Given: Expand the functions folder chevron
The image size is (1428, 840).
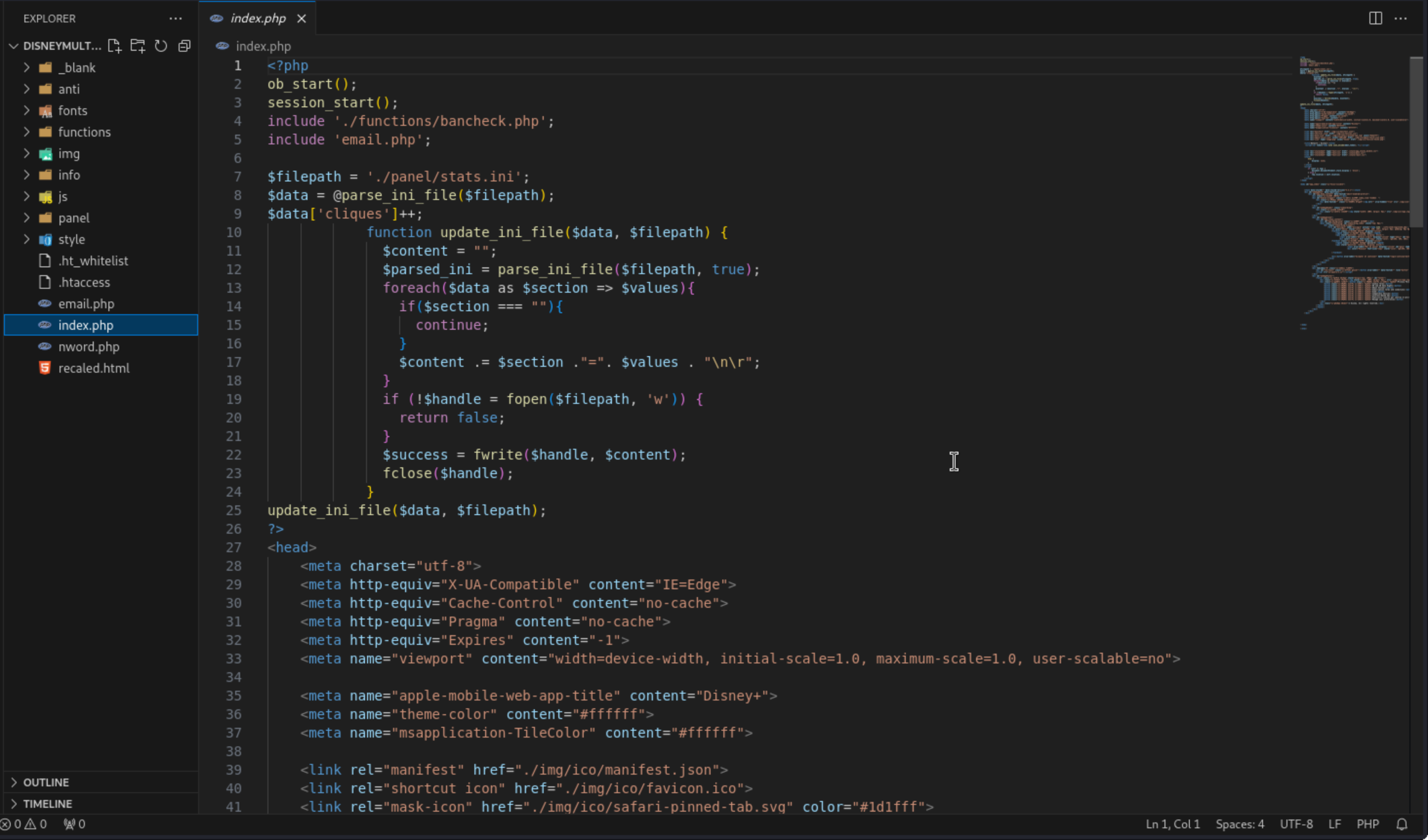Looking at the screenshot, I should click(26, 132).
